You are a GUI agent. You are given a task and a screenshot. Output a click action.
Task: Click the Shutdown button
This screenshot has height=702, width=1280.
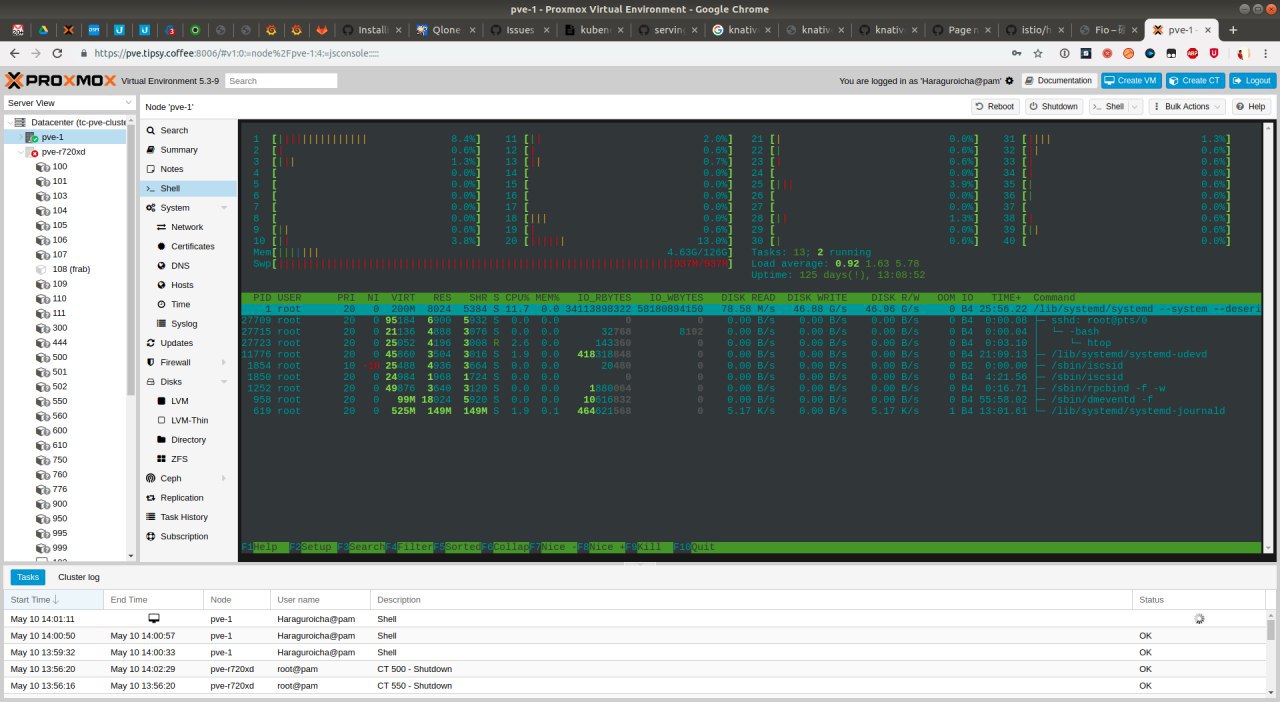click(x=1053, y=106)
